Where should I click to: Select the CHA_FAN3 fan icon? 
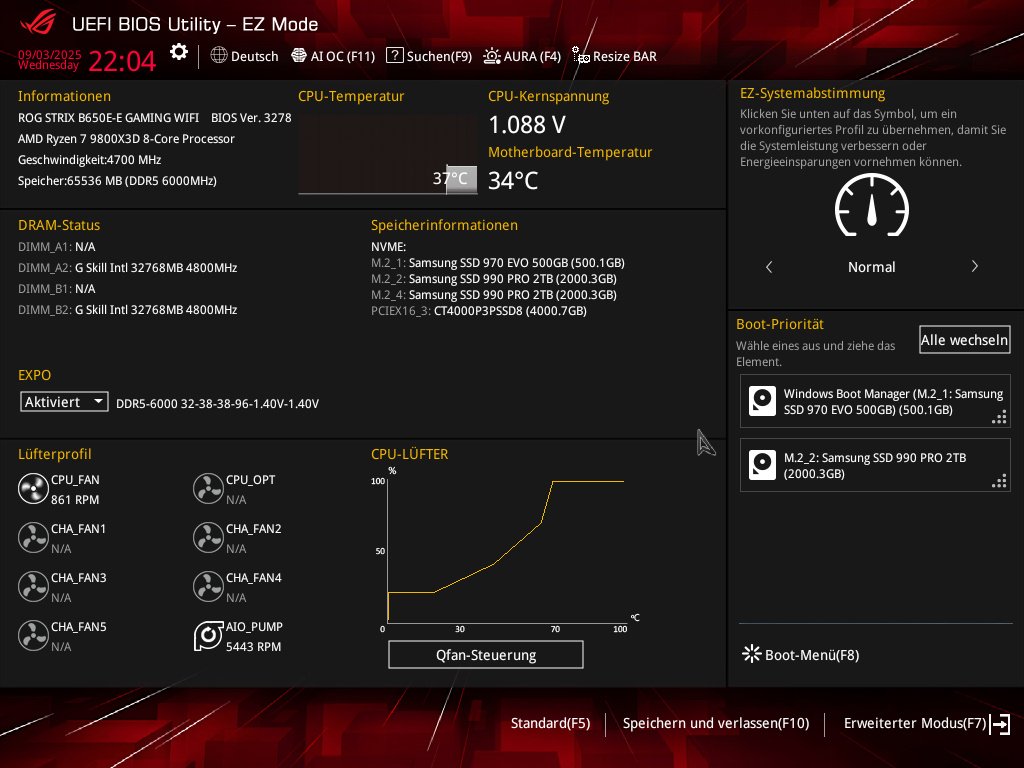pyautogui.click(x=33, y=587)
